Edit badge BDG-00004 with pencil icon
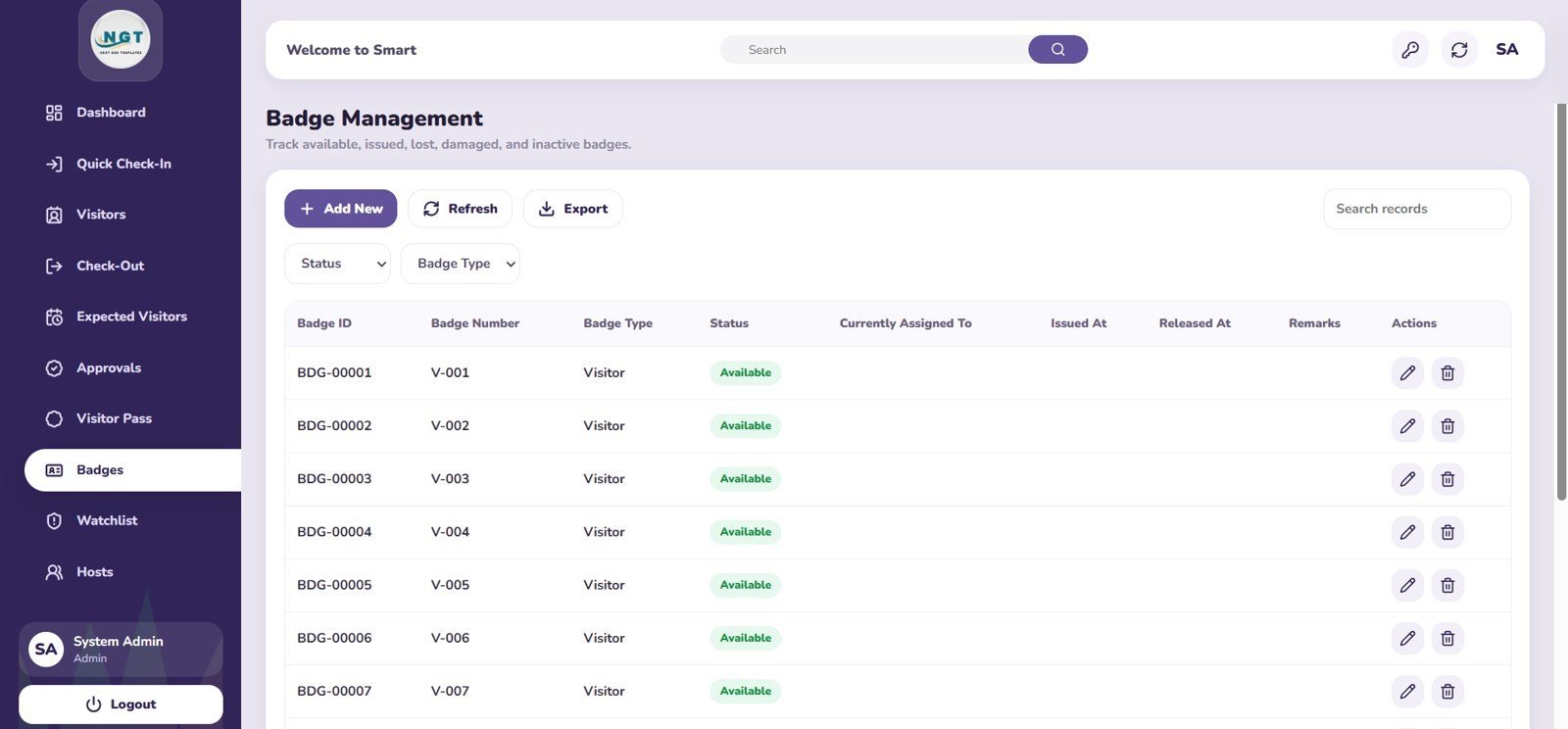This screenshot has height=729, width=1568. [x=1407, y=532]
